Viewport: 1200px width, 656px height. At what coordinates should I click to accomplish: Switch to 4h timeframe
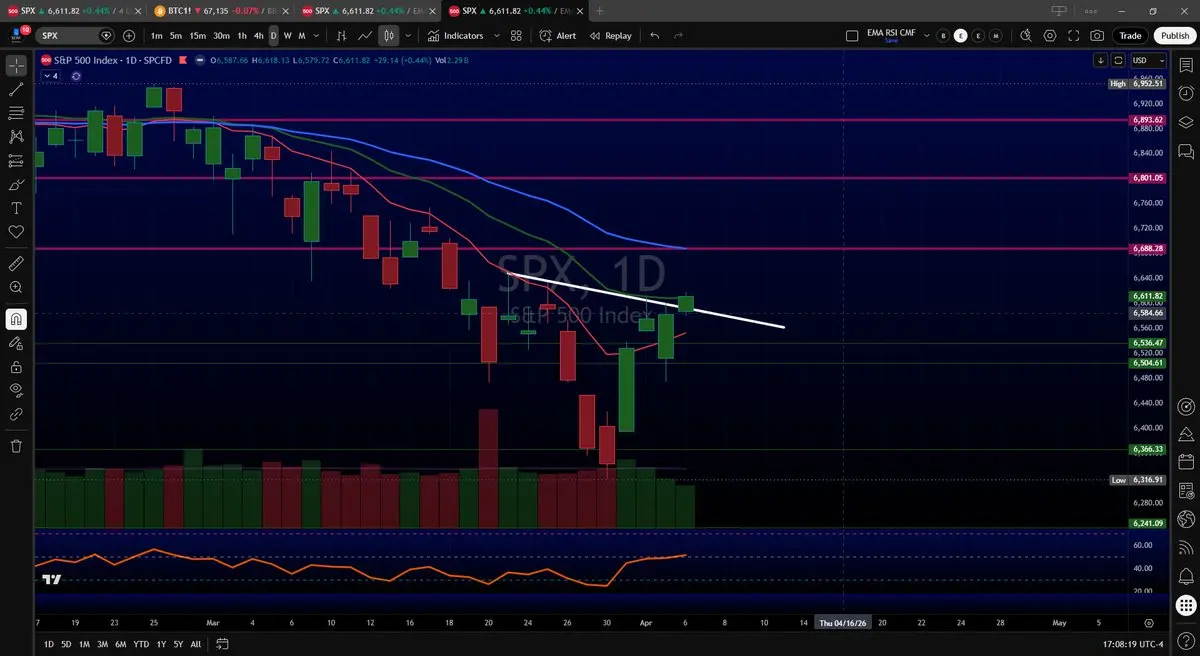[258, 36]
